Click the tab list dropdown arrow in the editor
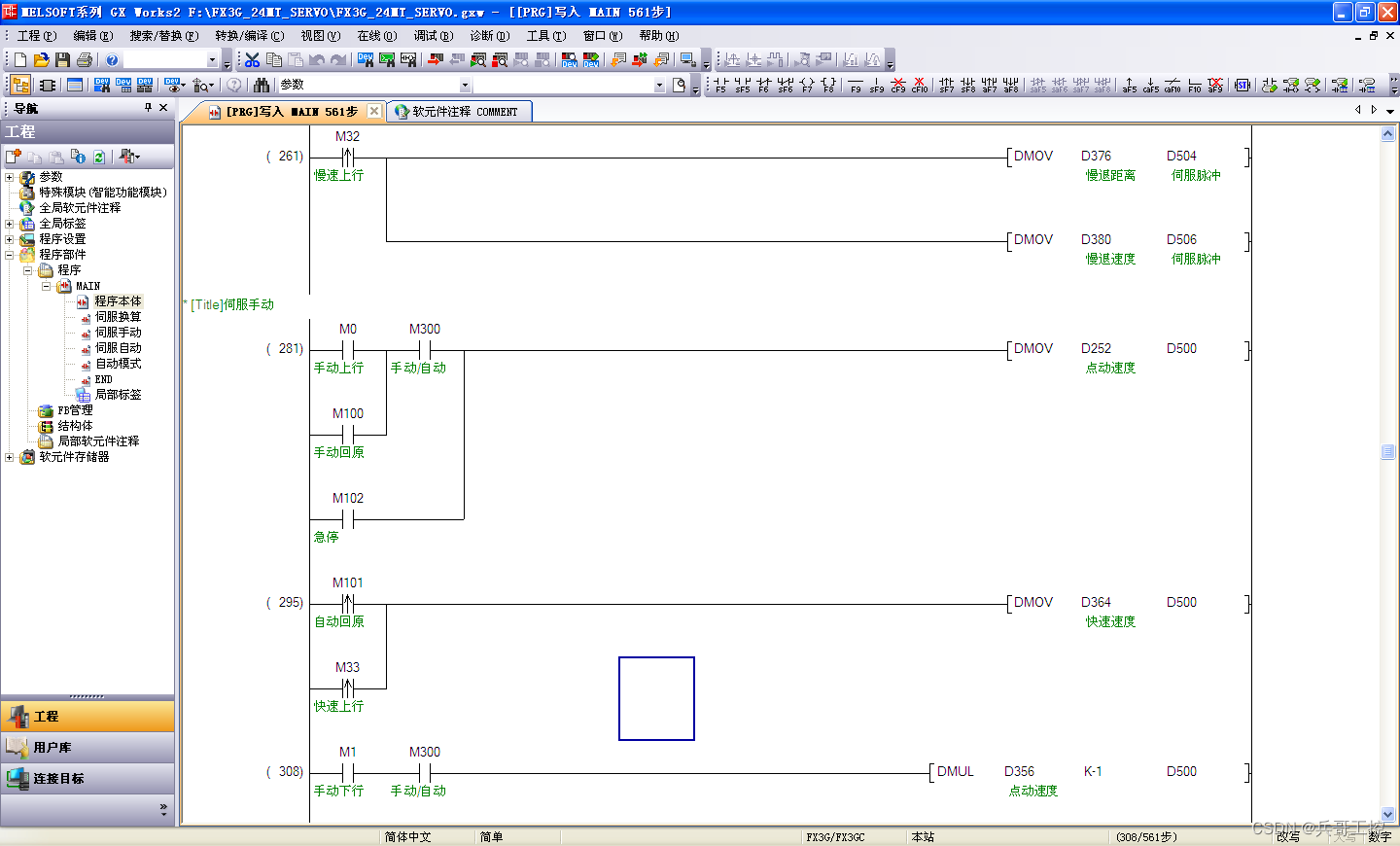 coord(1389,110)
